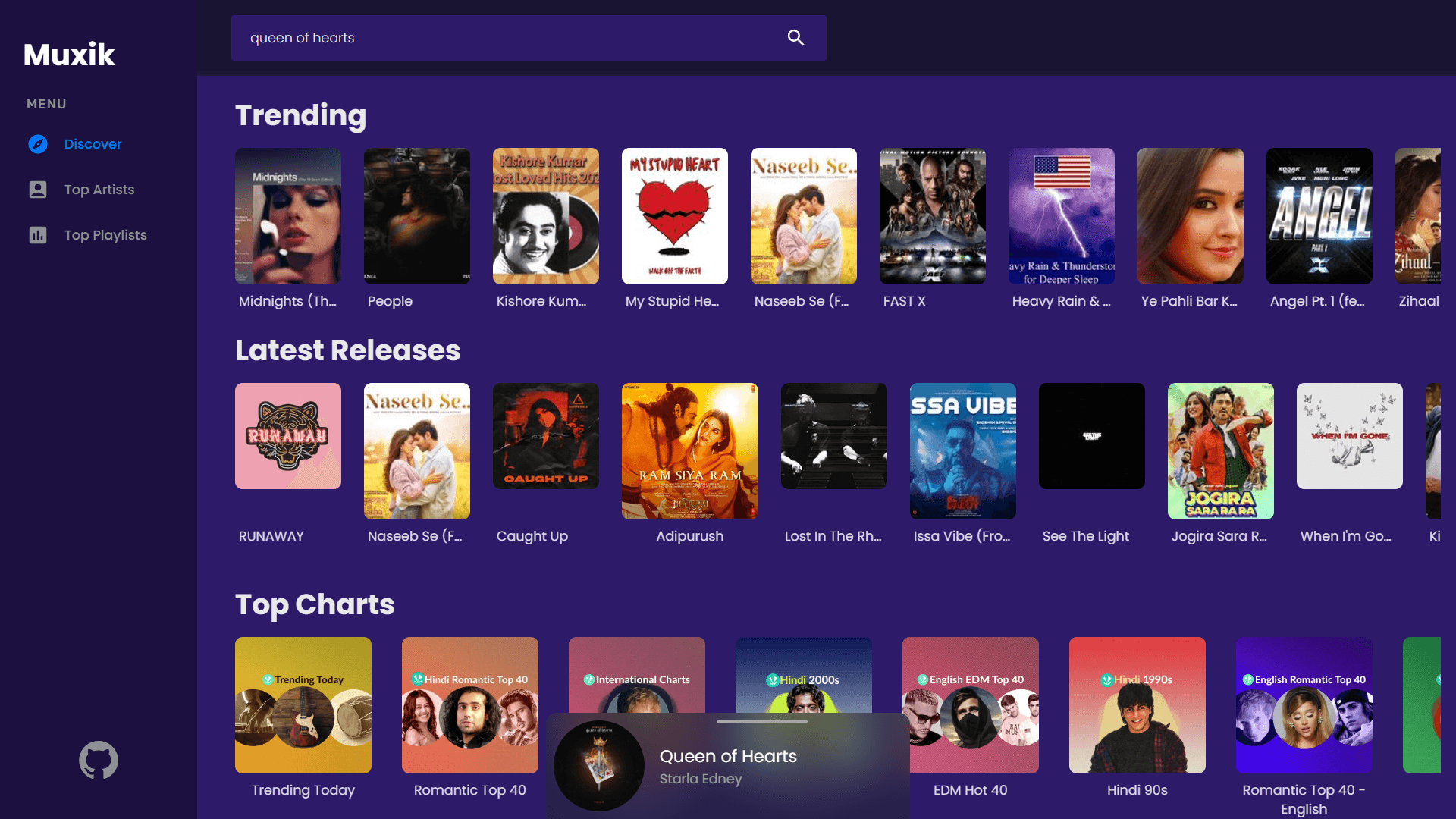The width and height of the screenshot is (1456, 819).
Task: Click the 'Queen of Hearts' song title in player
Action: tap(728, 756)
